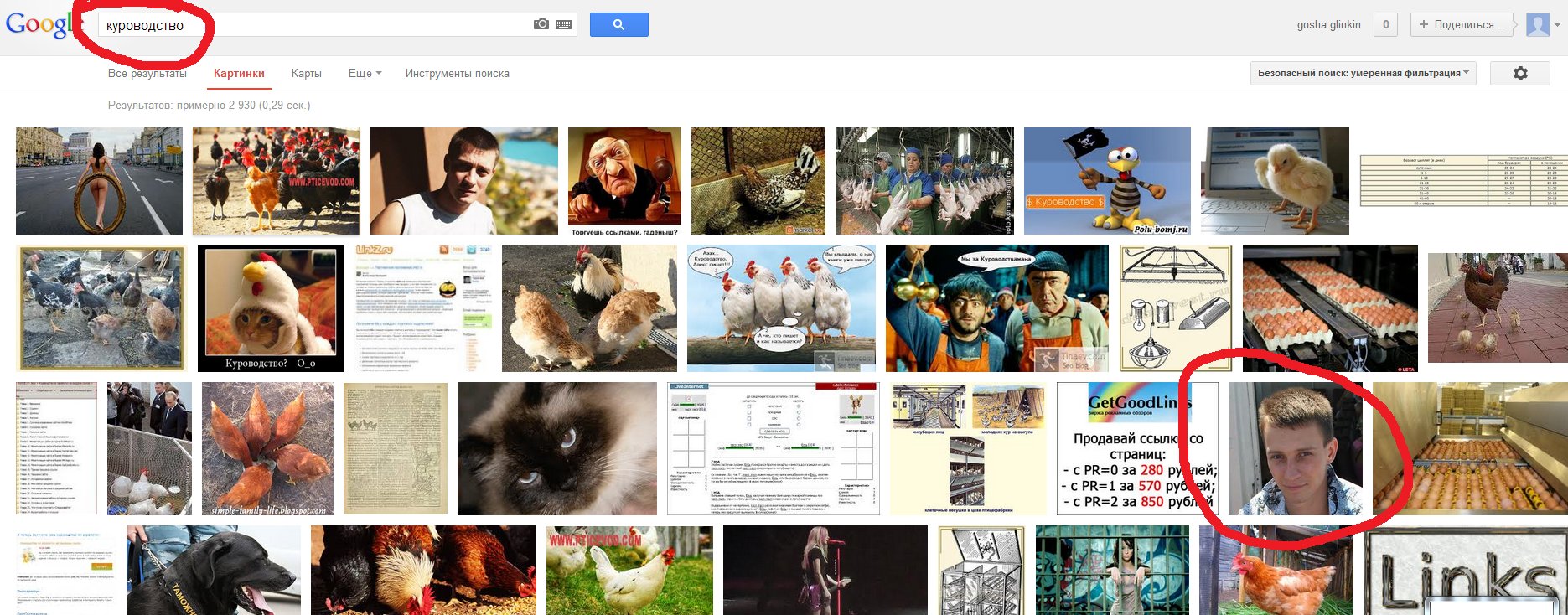1568x615 pixels.
Task: Open the Безопасный поиск filter dropdown
Action: coord(1364,74)
